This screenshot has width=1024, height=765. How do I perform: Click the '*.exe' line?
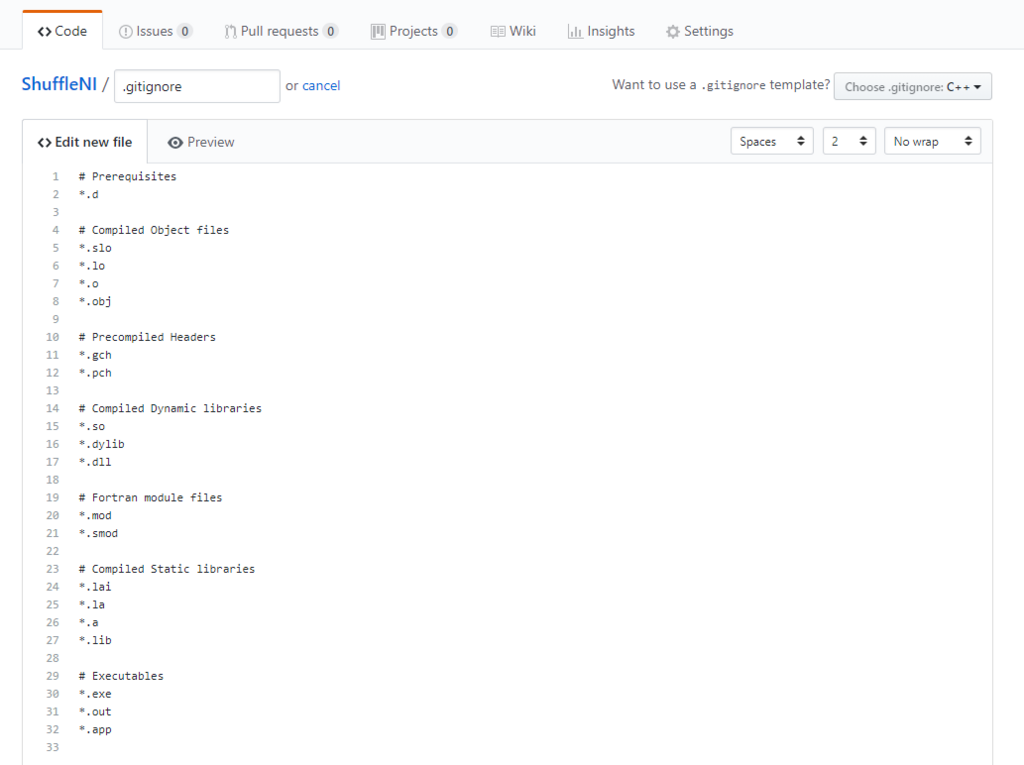point(95,694)
